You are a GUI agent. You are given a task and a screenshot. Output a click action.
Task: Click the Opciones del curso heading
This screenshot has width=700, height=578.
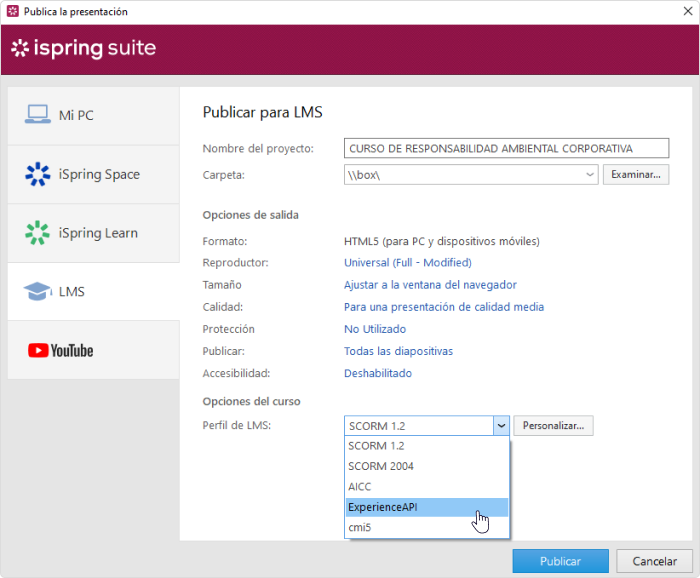tap(251, 401)
